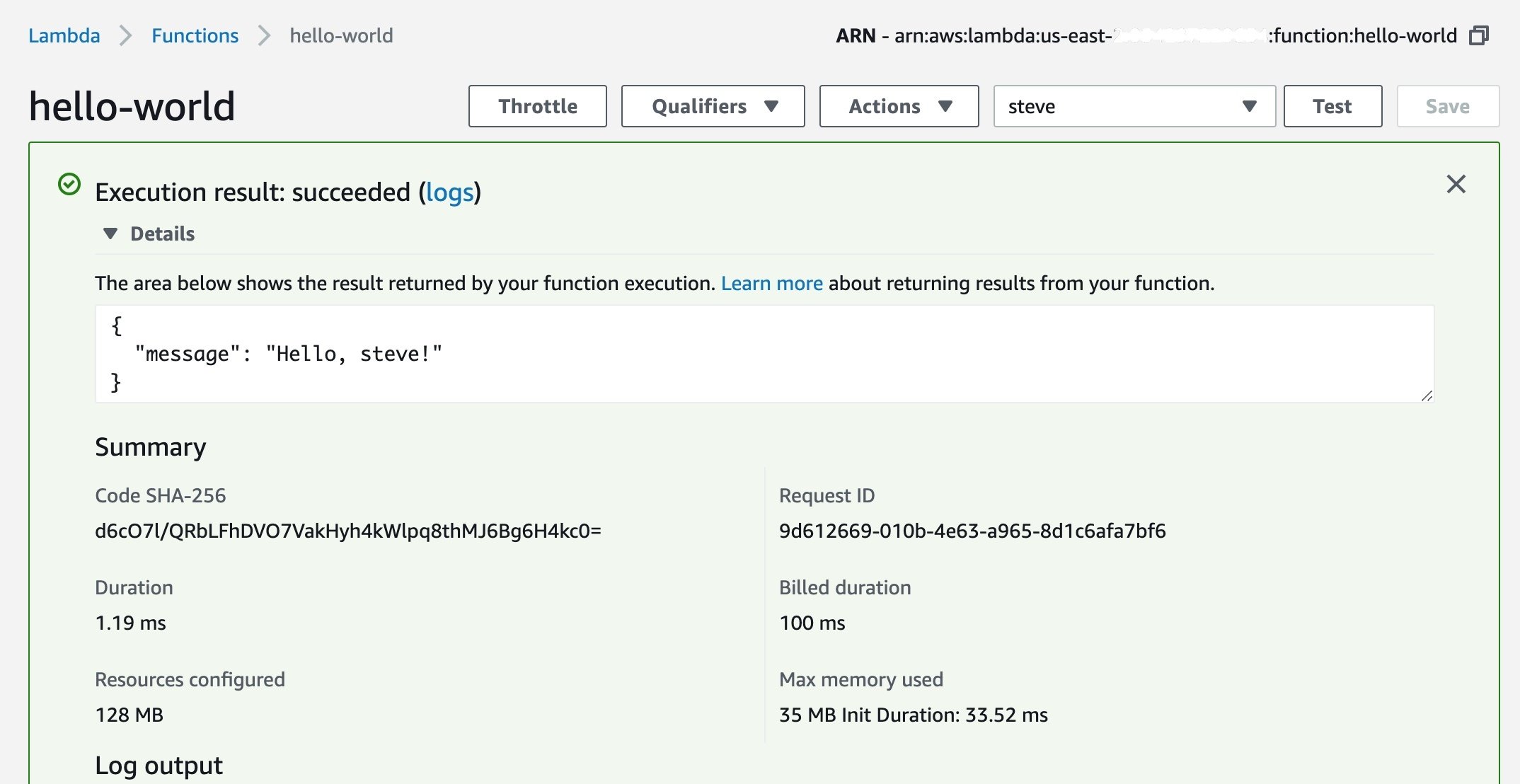Click the Save button
The height and width of the screenshot is (784, 1520).
[1447, 106]
